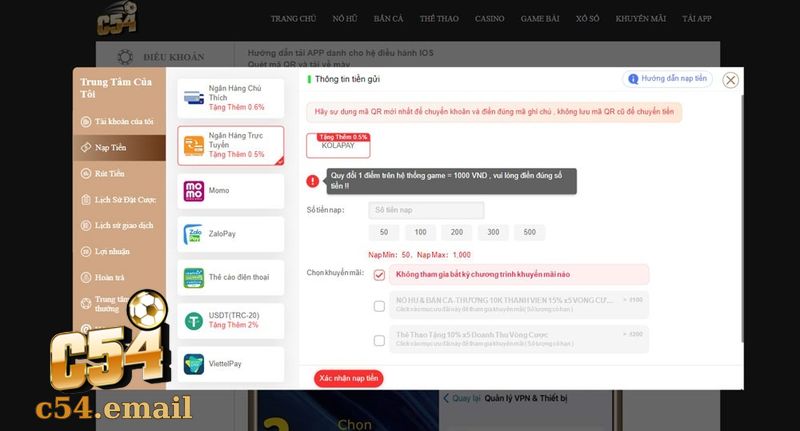Tick the Nổ Hũ & Bắn Cá promotion checkbox

[x=379, y=307]
